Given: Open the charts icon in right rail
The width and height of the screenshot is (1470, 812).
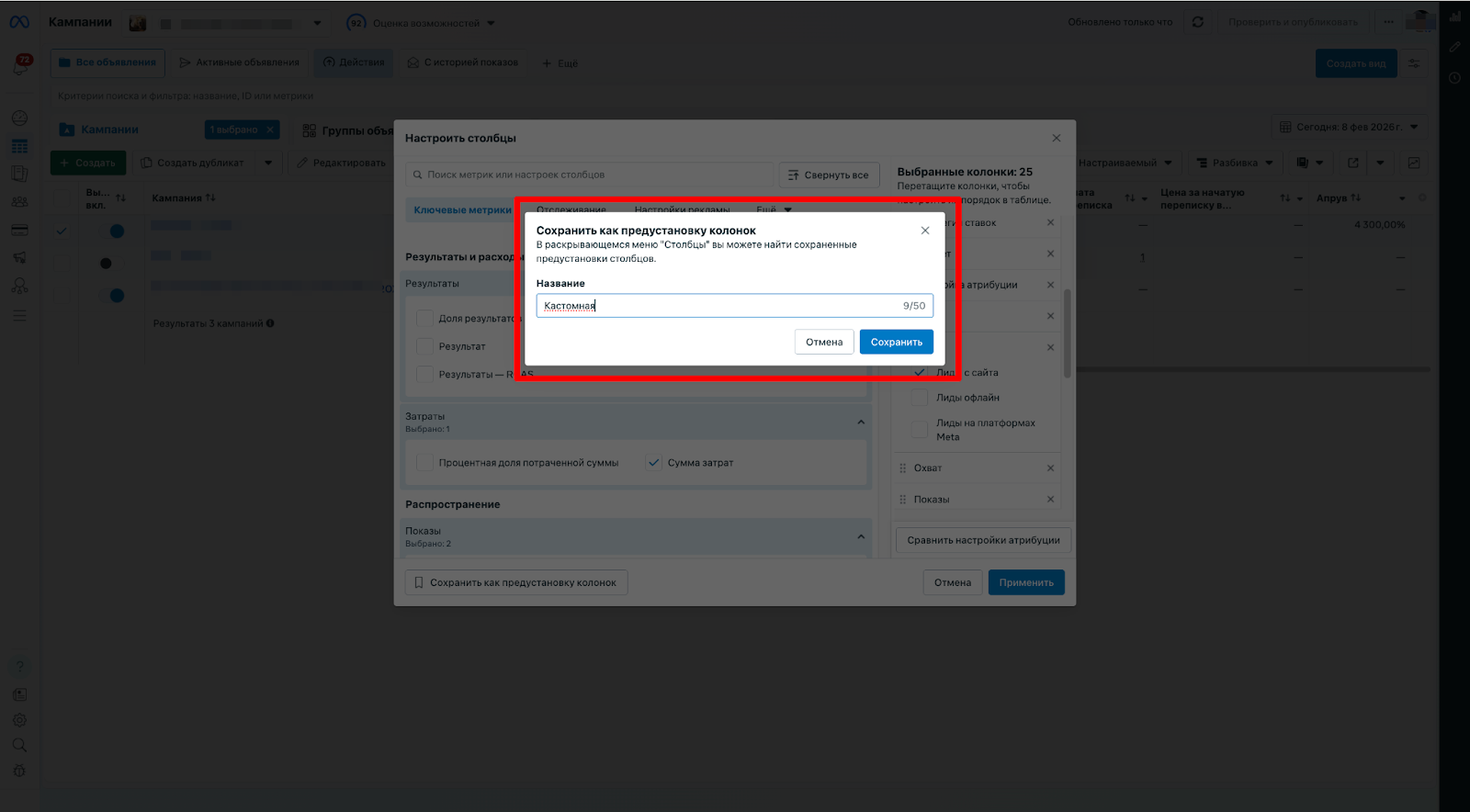Looking at the screenshot, I should click(x=1454, y=17).
